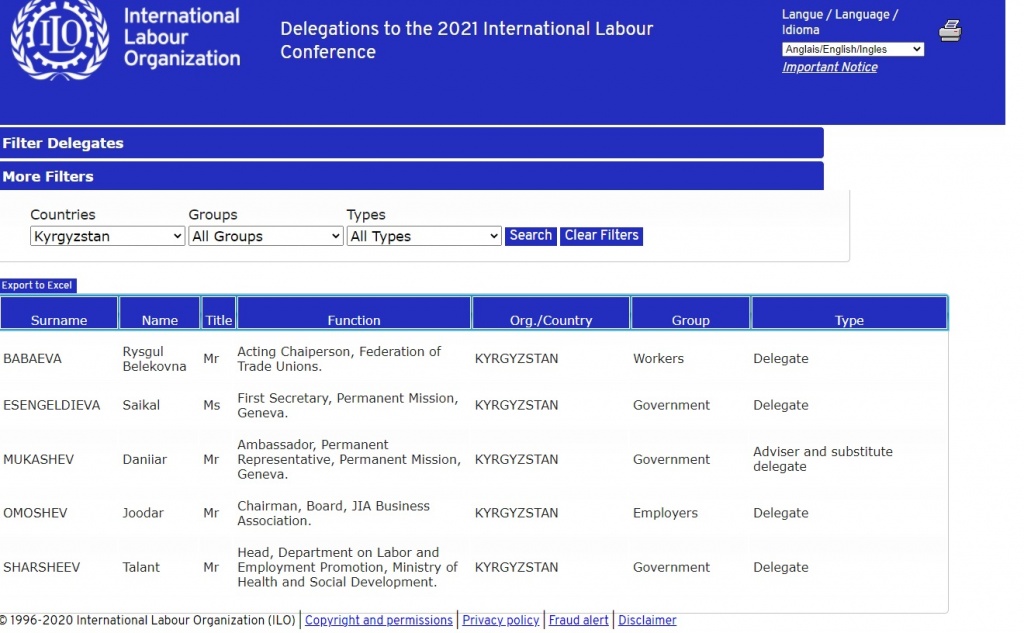Follow the Fraud alert link

pos(578,620)
